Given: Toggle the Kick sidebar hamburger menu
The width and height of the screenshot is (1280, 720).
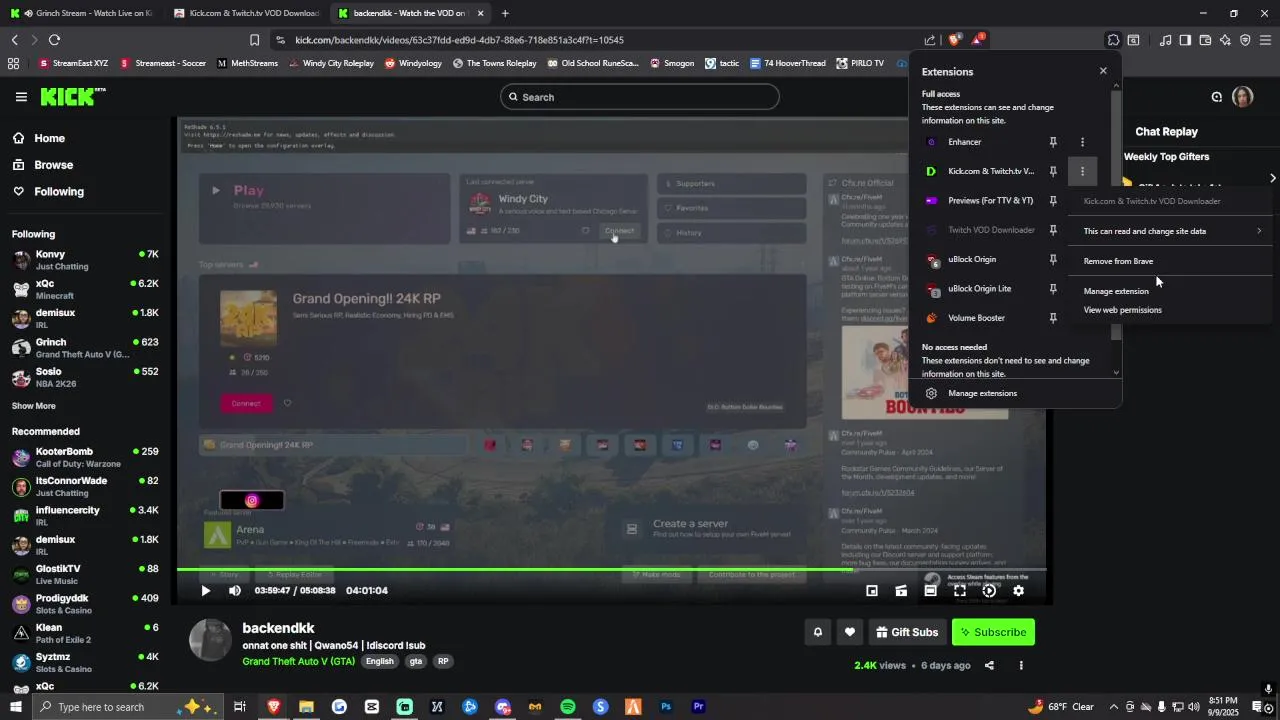Looking at the screenshot, I should tap(21, 97).
